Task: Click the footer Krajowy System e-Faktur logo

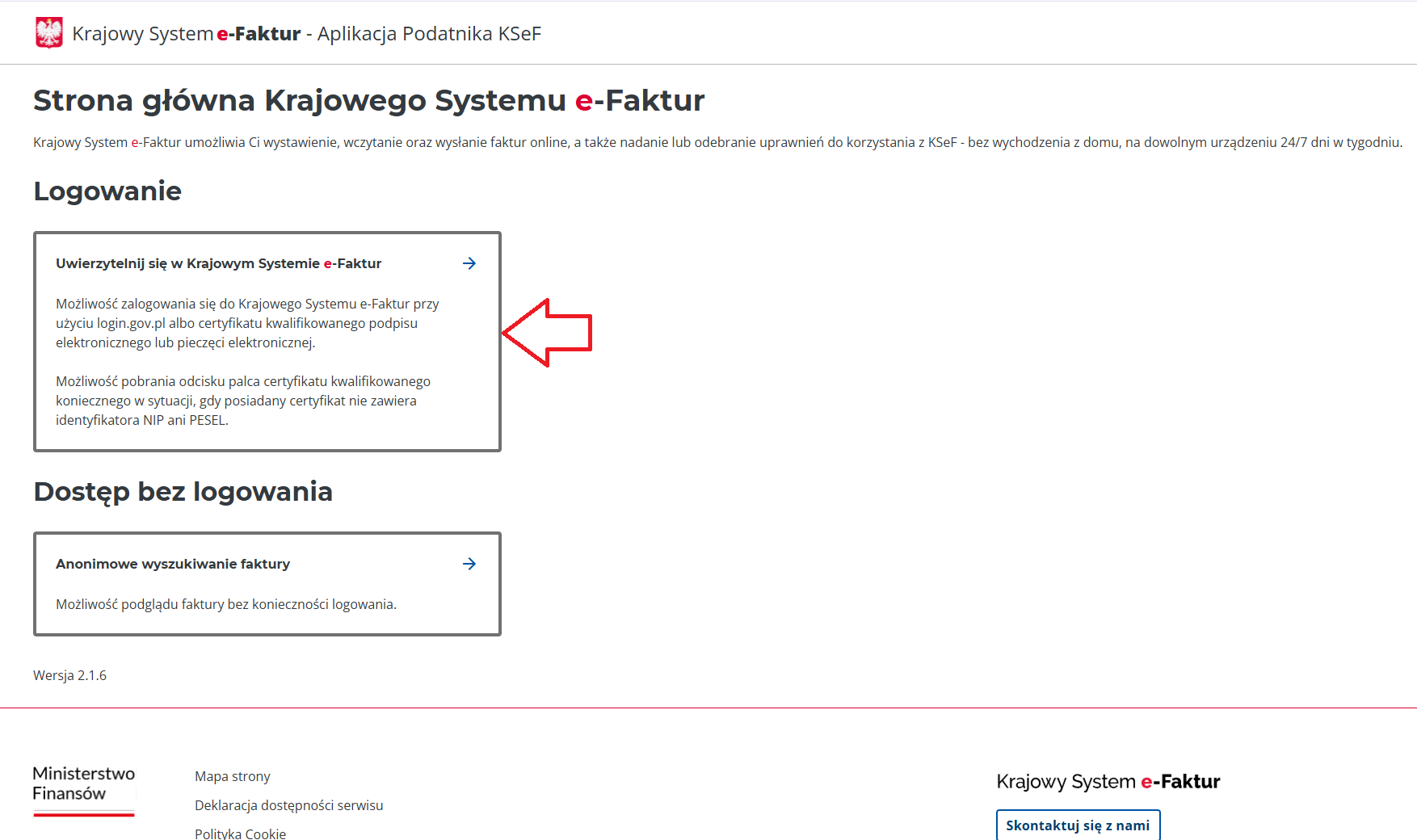Action: (x=1108, y=782)
